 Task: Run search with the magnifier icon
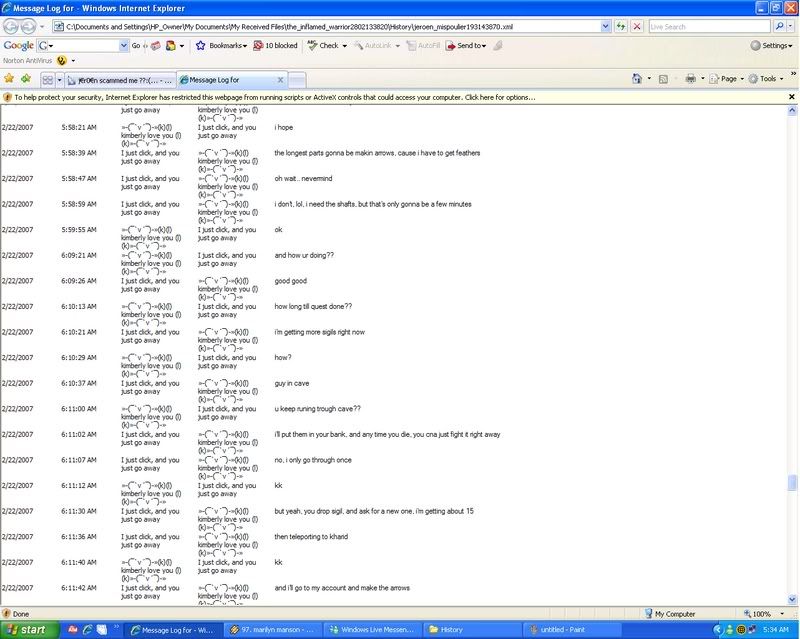click(x=779, y=27)
